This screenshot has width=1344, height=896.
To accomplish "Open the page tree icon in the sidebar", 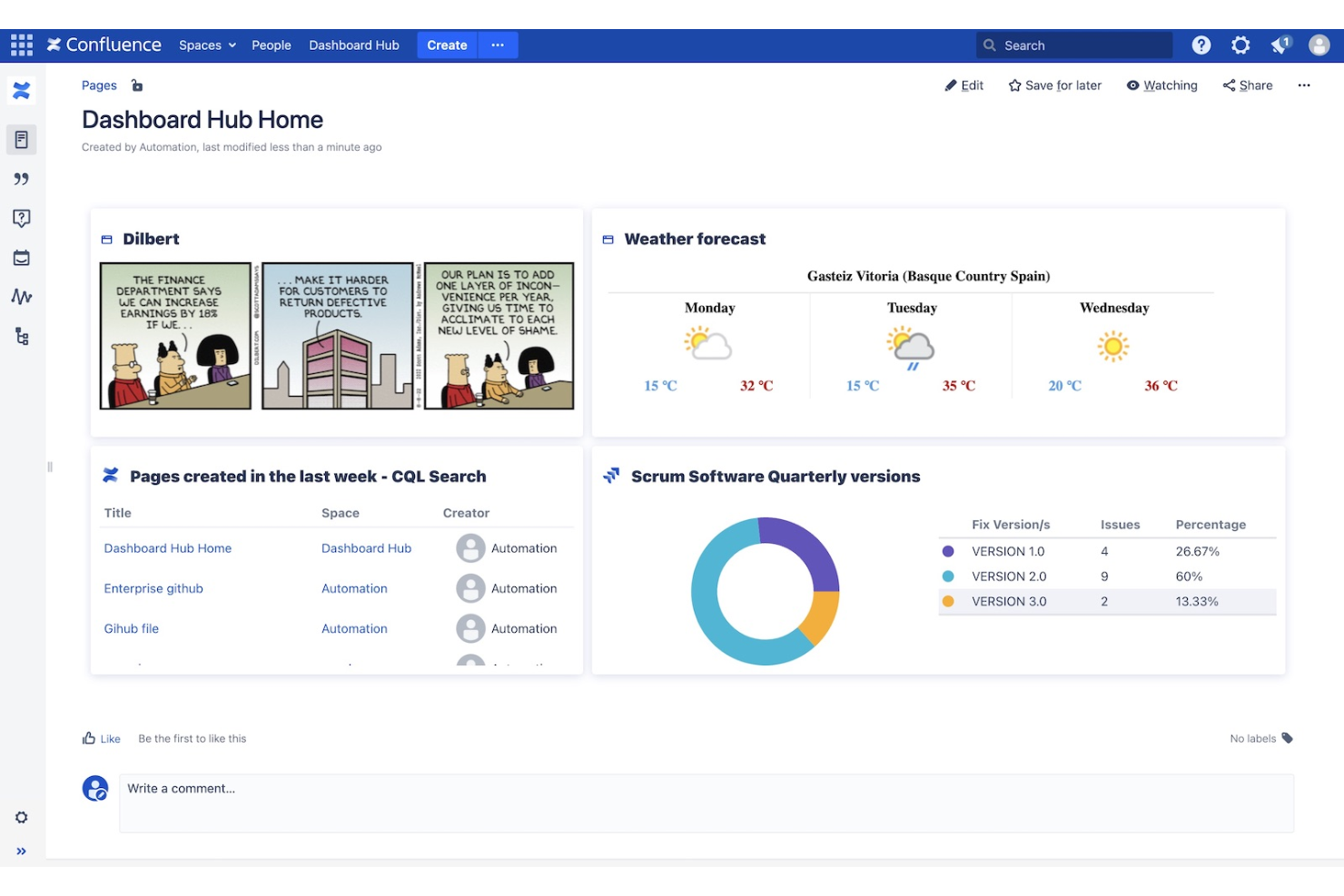I will point(22,337).
